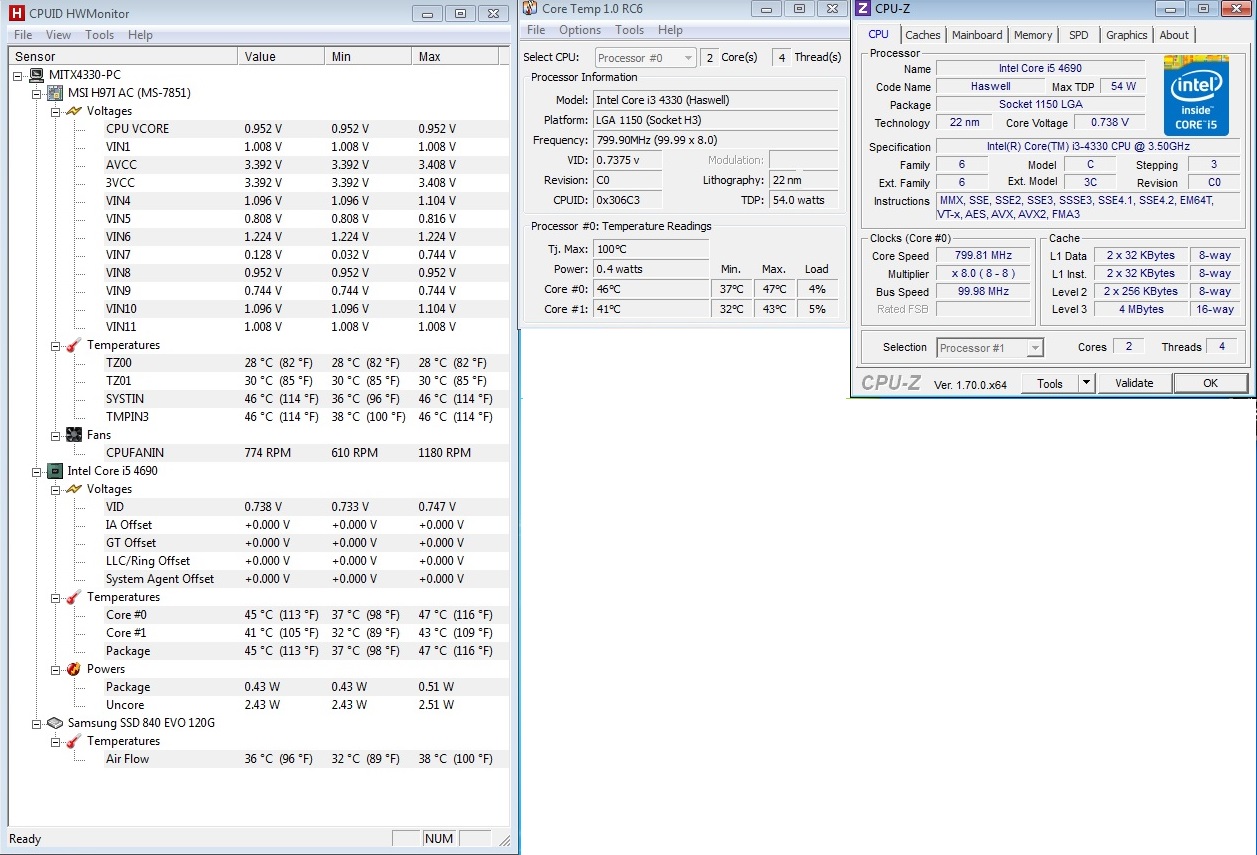This screenshot has height=855, width=1257.
Task: Click the drive icon beside Samsung SSD 840 EVO
Action: 57,723
